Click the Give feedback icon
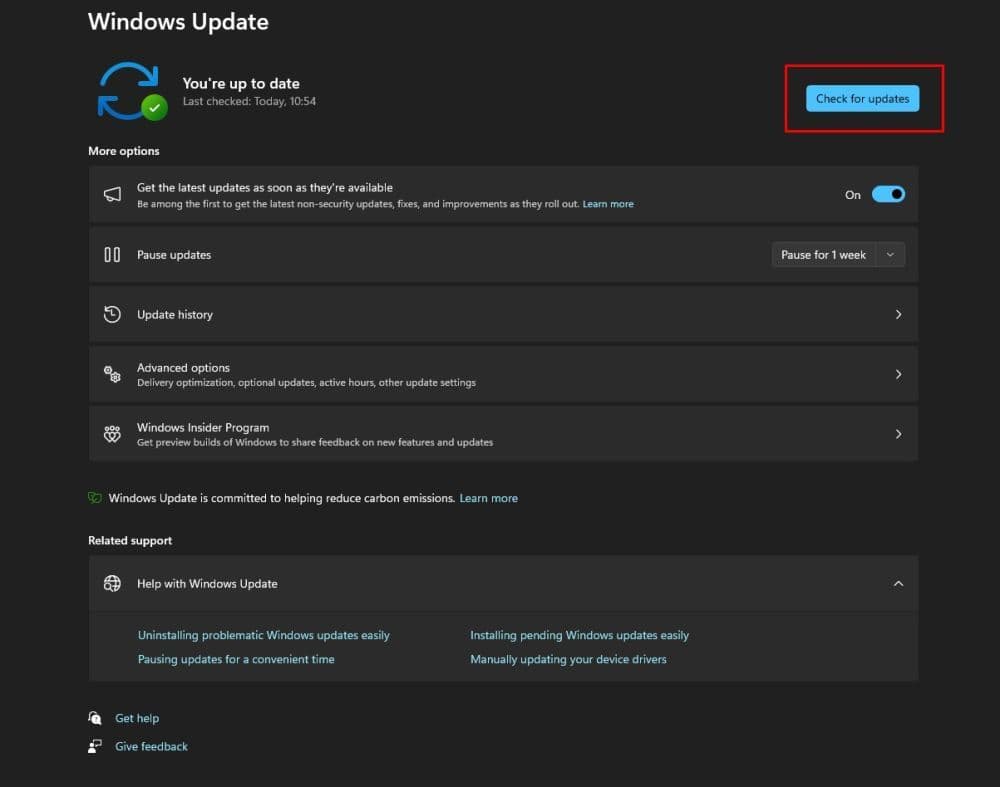 (x=95, y=746)
